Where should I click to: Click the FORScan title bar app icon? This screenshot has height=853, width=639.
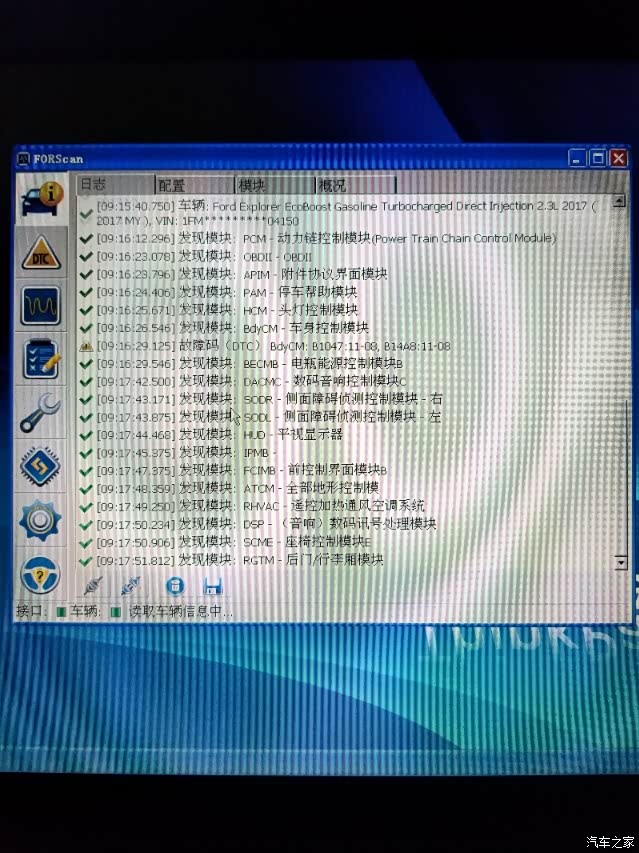click(23, 159)
